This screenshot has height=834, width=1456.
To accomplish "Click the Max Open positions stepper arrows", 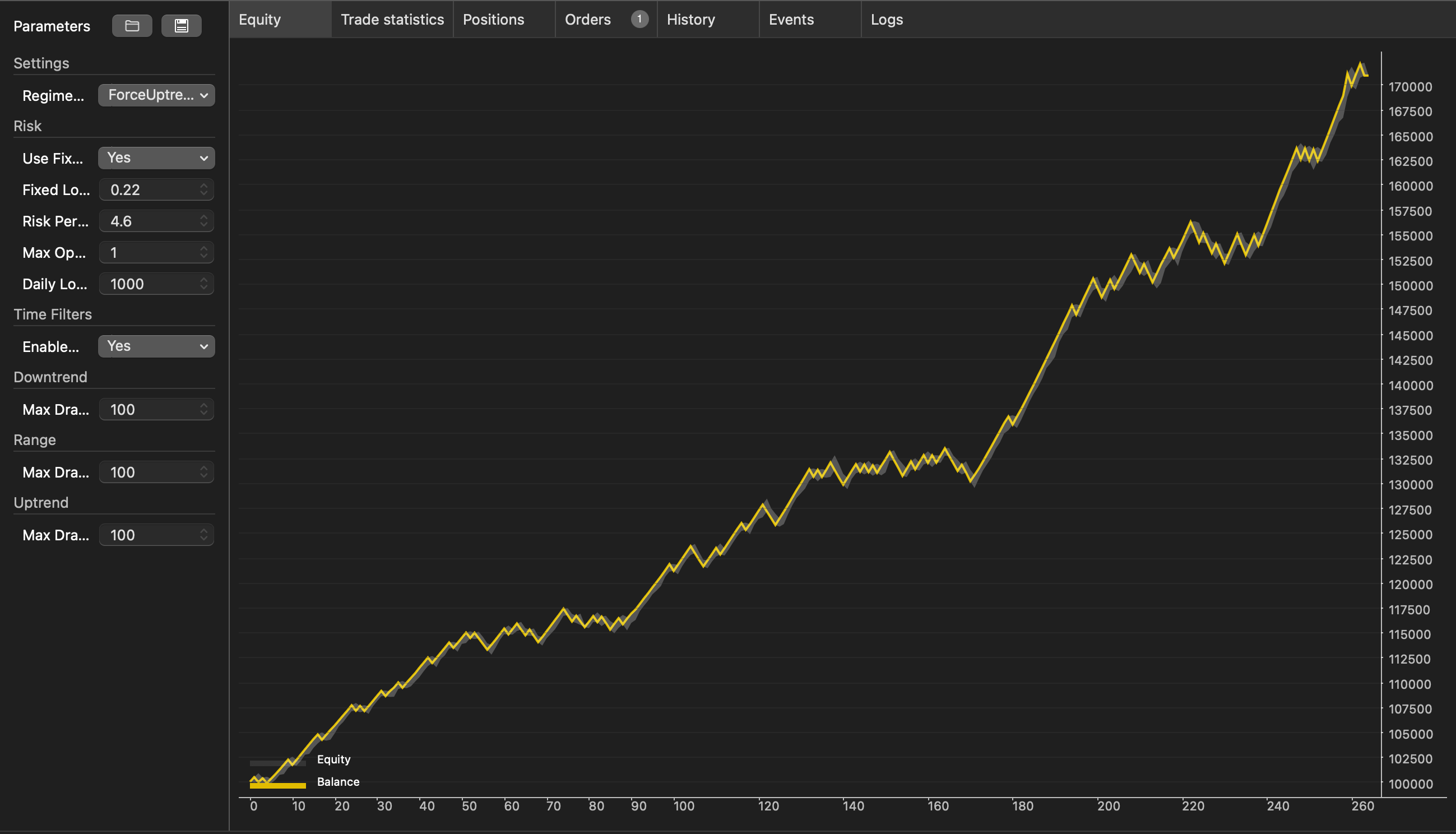I will pyautogui.click(x=204, y=253).
